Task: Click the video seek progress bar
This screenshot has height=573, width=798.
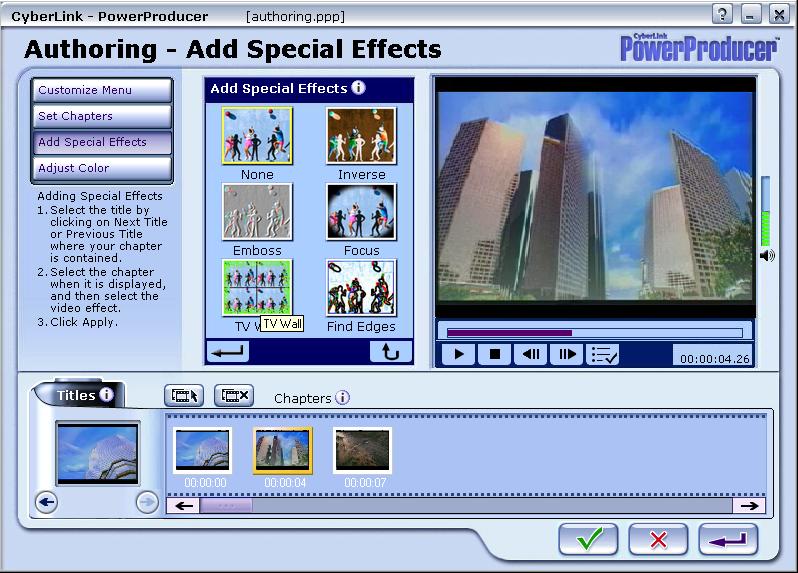Action: click(594, 332)
